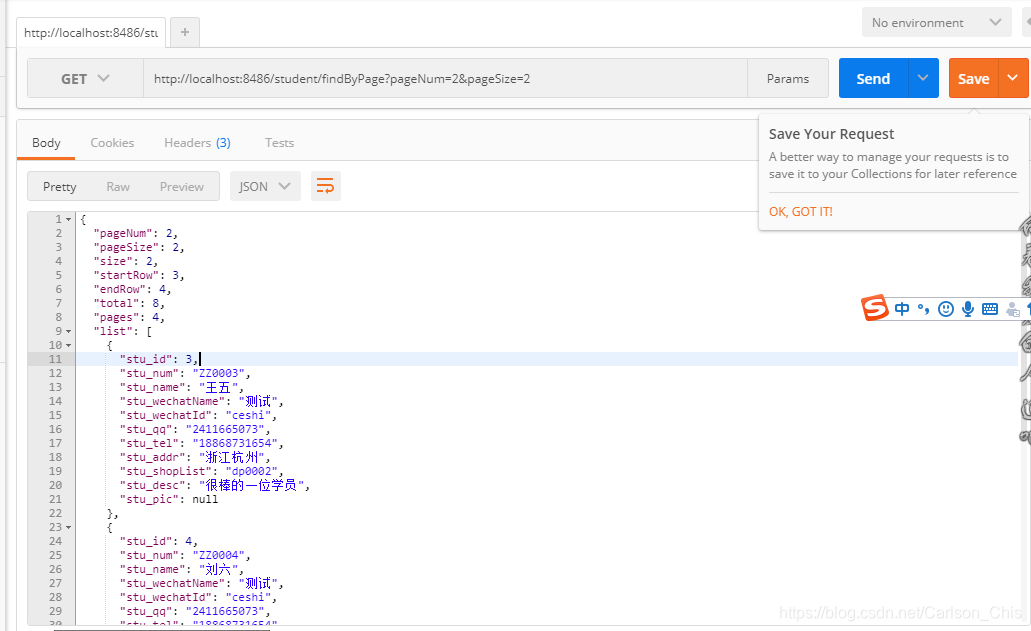Click the "王五" name value

pyautogui.click(x=218, y=387)
